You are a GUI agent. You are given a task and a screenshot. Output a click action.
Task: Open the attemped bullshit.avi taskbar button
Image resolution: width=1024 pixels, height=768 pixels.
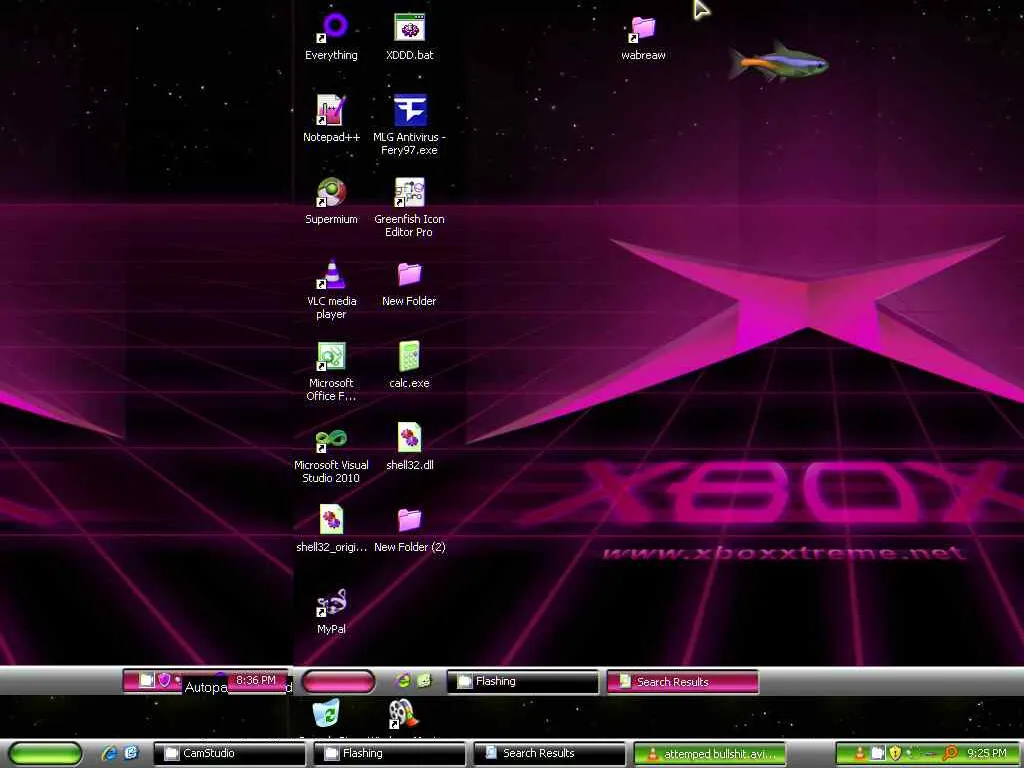709,754
